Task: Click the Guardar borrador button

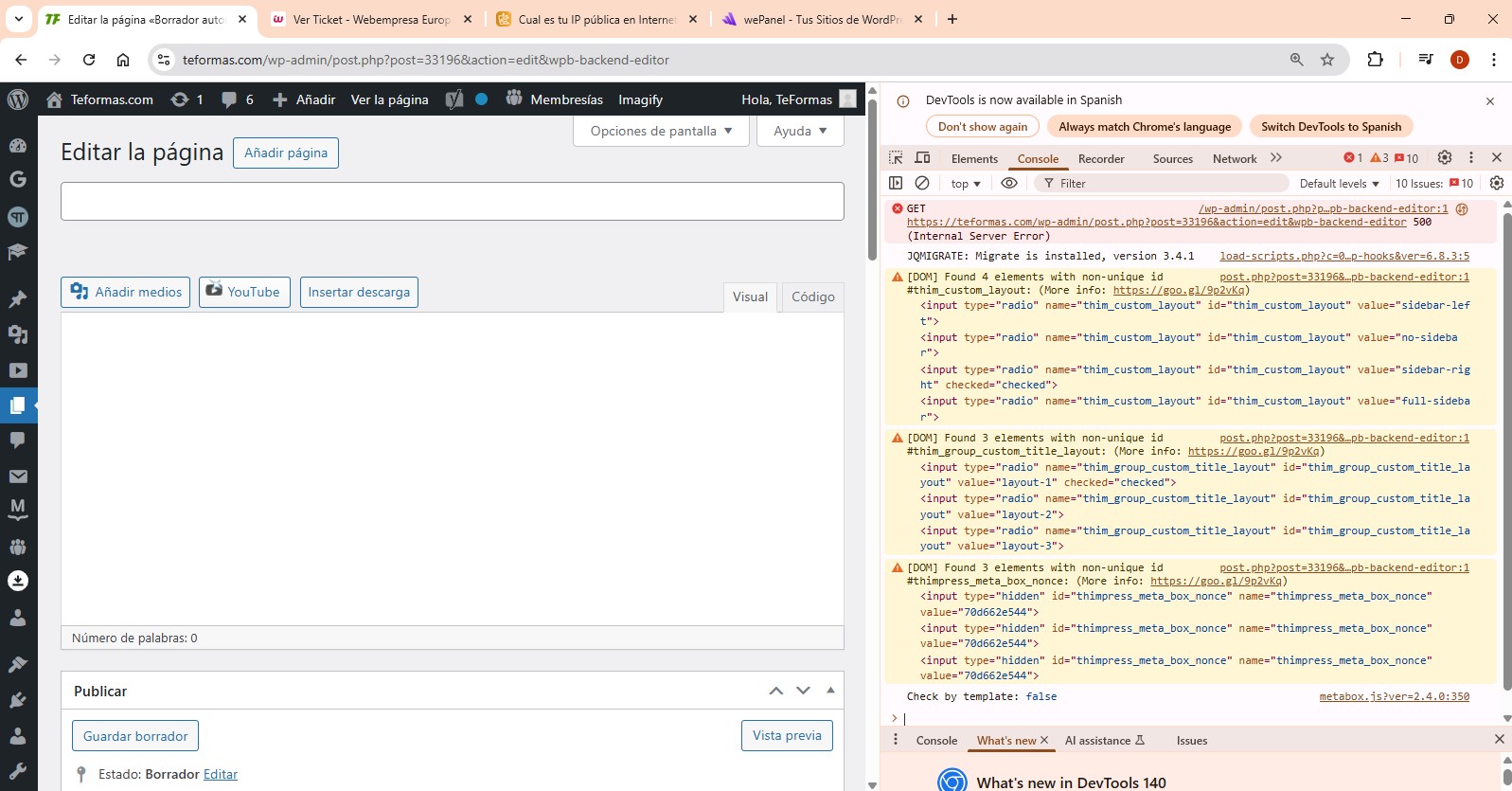Action: pos(135,736)
